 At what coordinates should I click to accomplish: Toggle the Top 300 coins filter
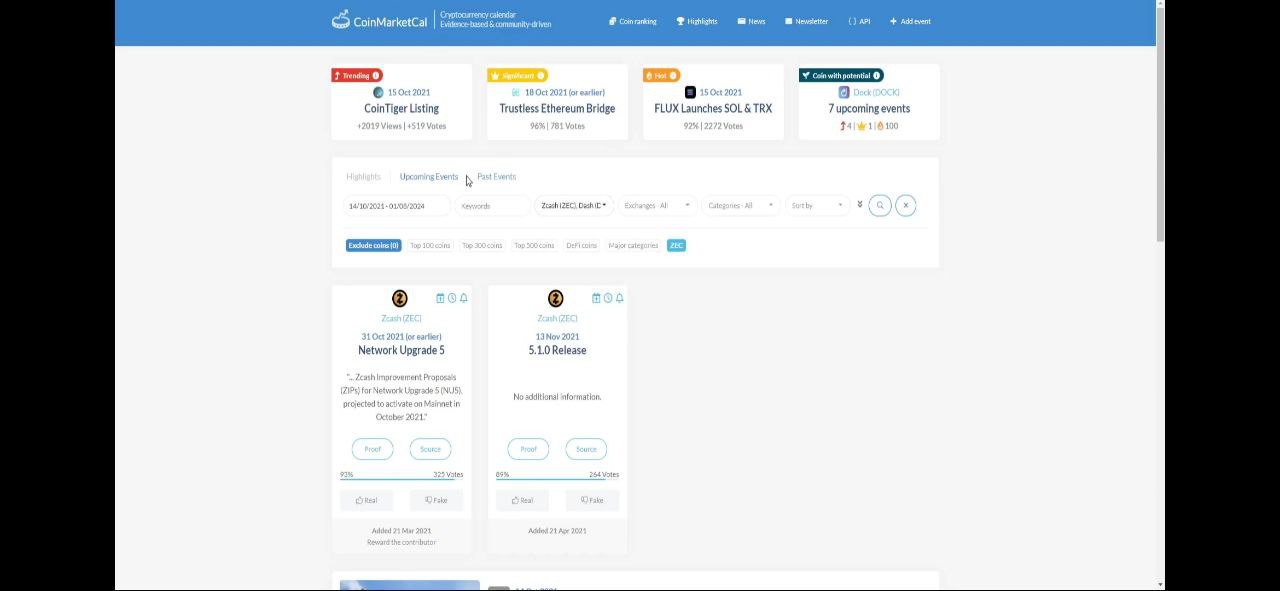pos(482,245)
